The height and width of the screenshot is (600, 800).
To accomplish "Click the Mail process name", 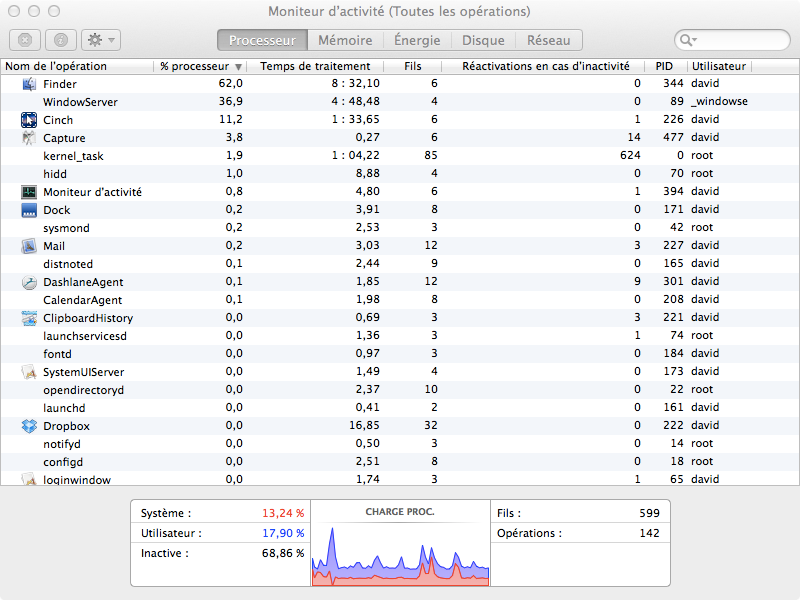I will point(54,246).
